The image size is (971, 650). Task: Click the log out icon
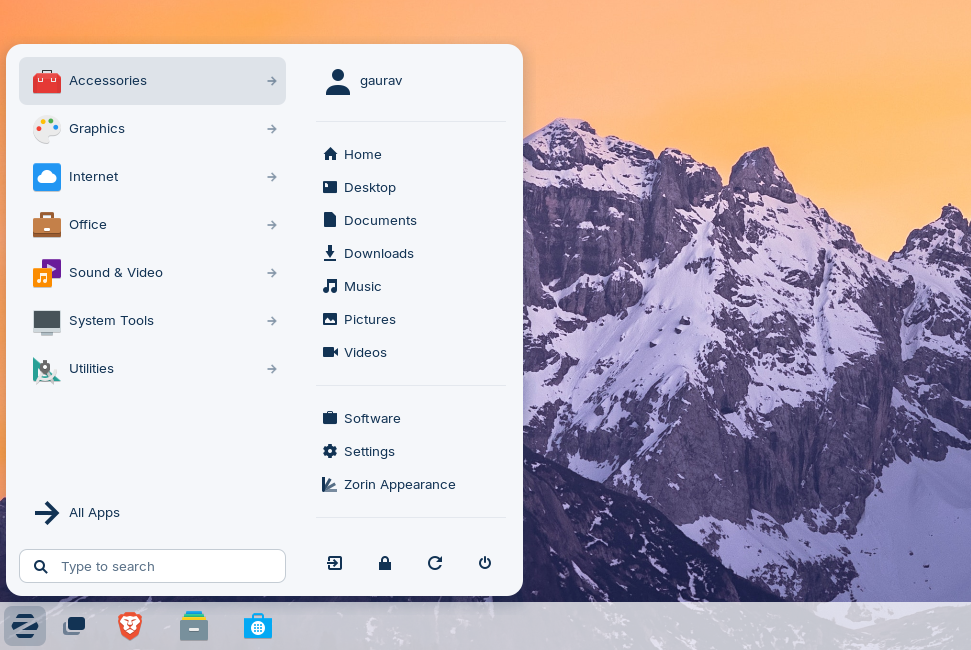(x=334, y=563)
